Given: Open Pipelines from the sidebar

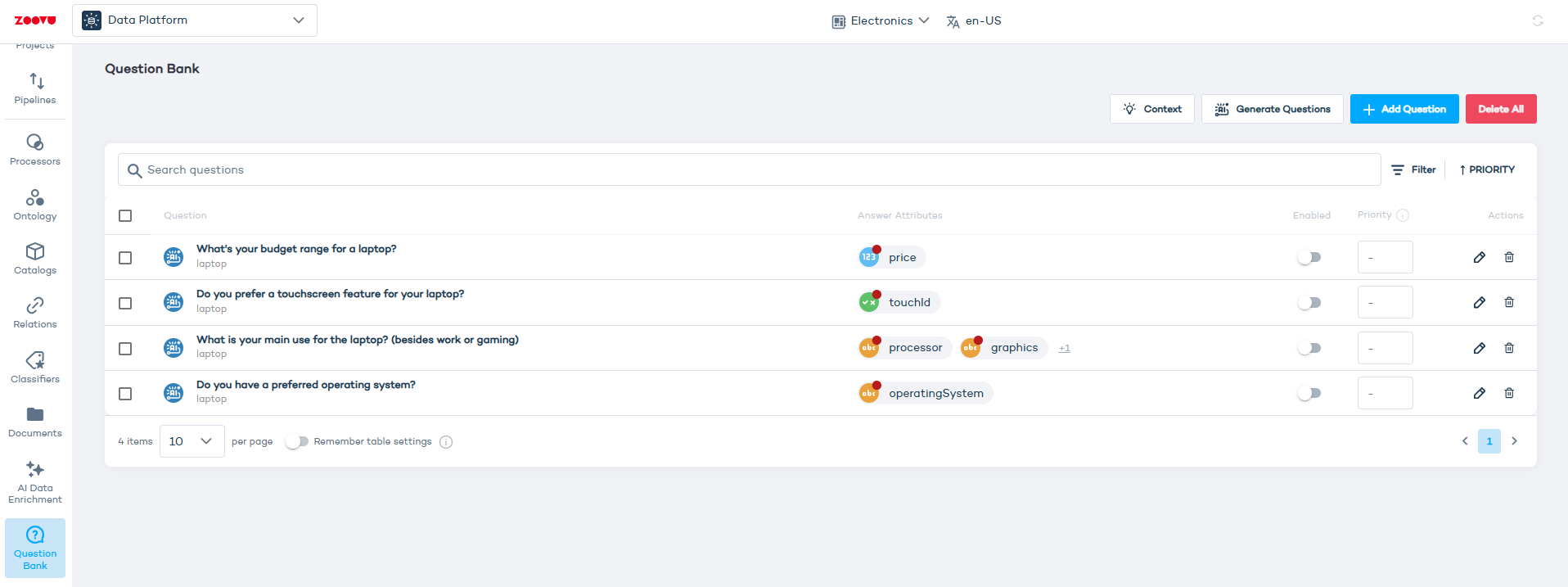Looking at the screenshot, I should pyautogui.click(x=35, y=89).
